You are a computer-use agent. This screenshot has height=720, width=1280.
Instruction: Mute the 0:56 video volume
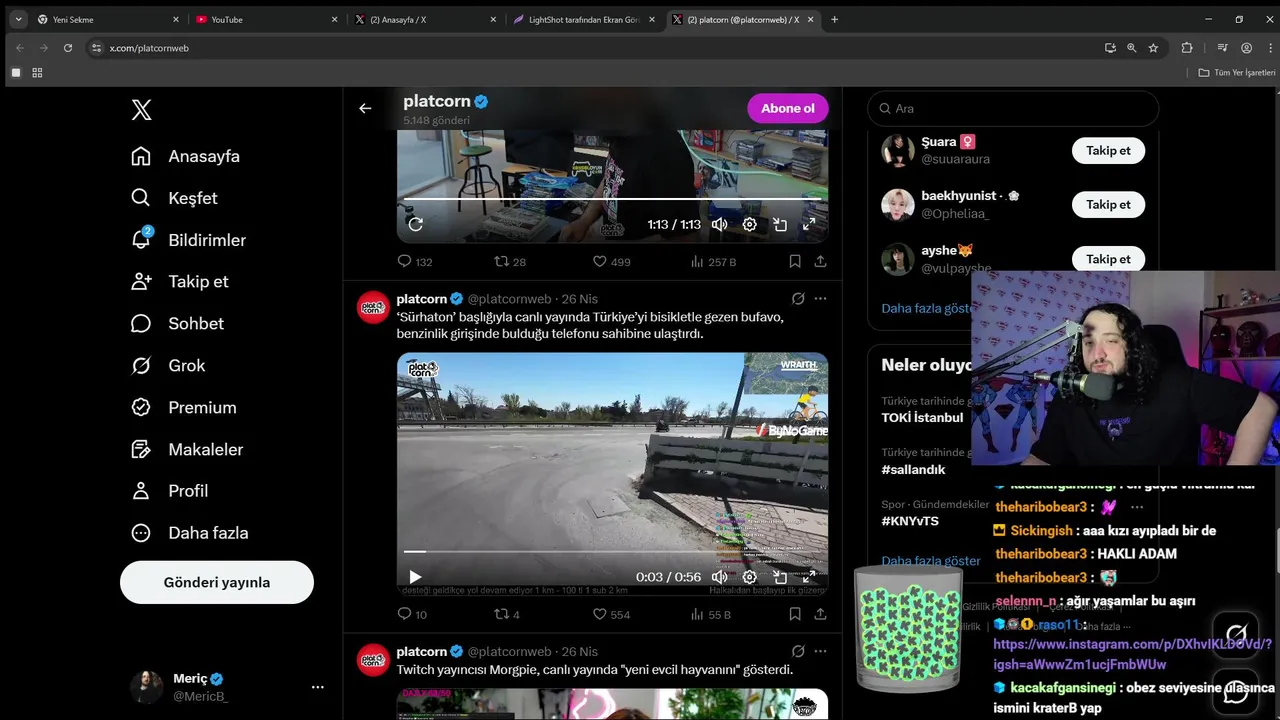719,577
